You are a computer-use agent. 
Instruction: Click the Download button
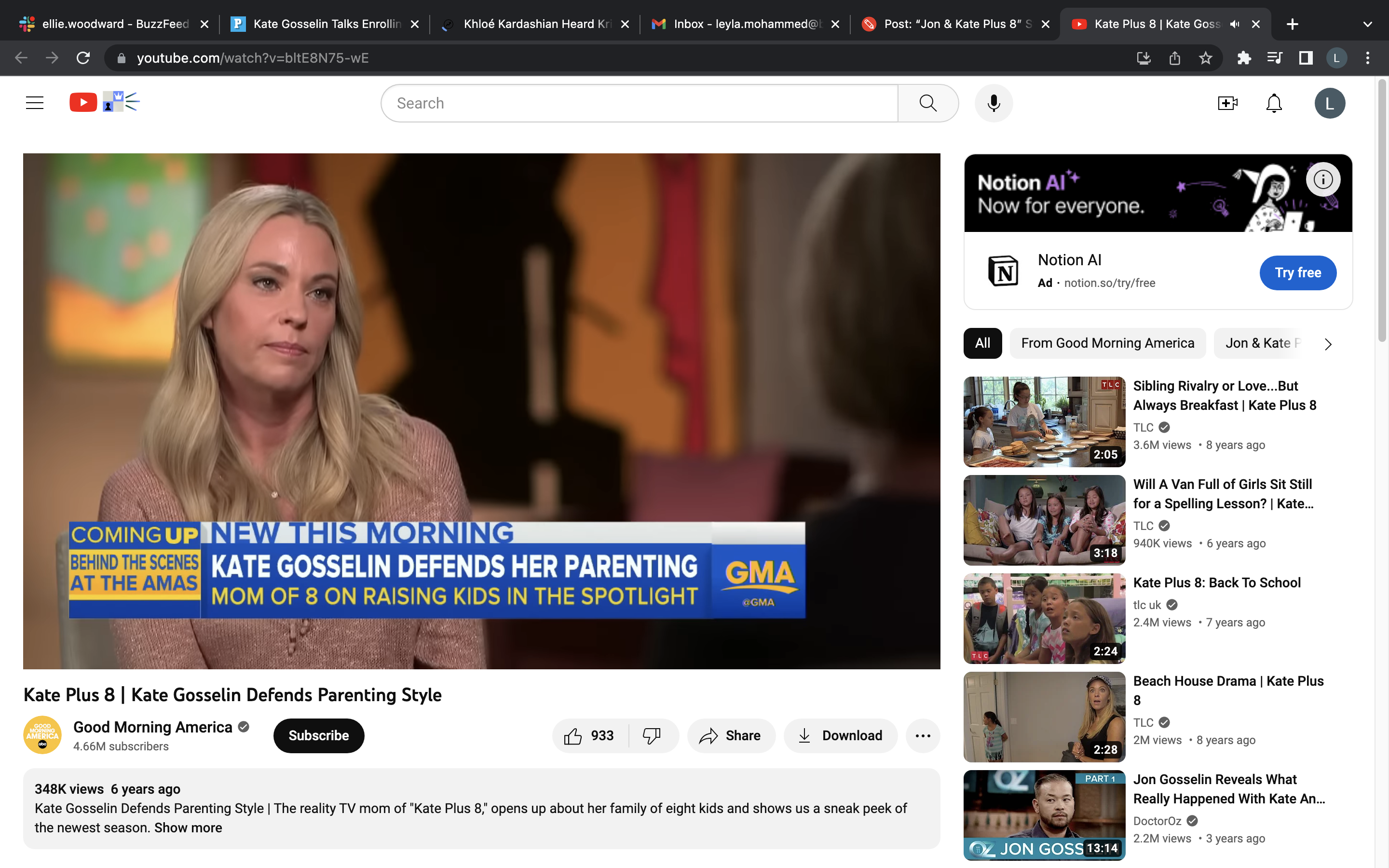pos(840,735)
